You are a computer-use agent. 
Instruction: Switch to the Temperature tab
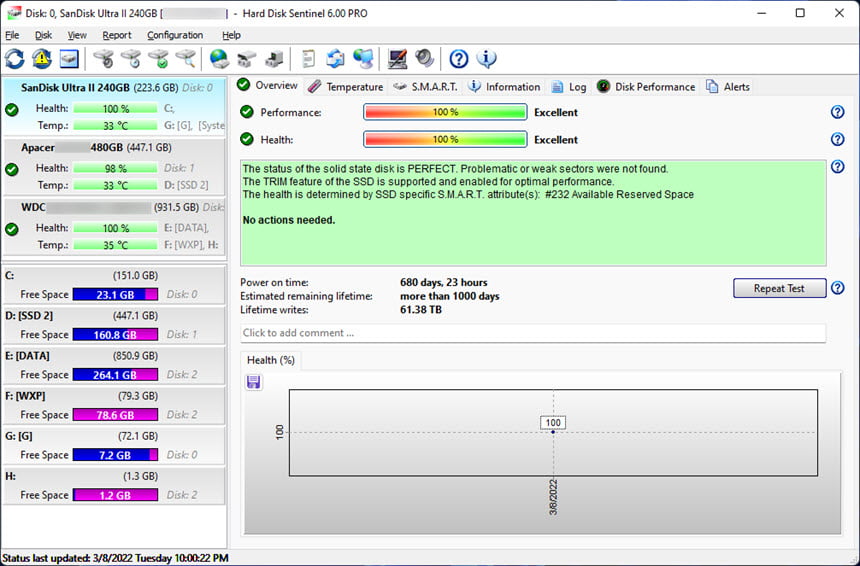pos(346,87)
